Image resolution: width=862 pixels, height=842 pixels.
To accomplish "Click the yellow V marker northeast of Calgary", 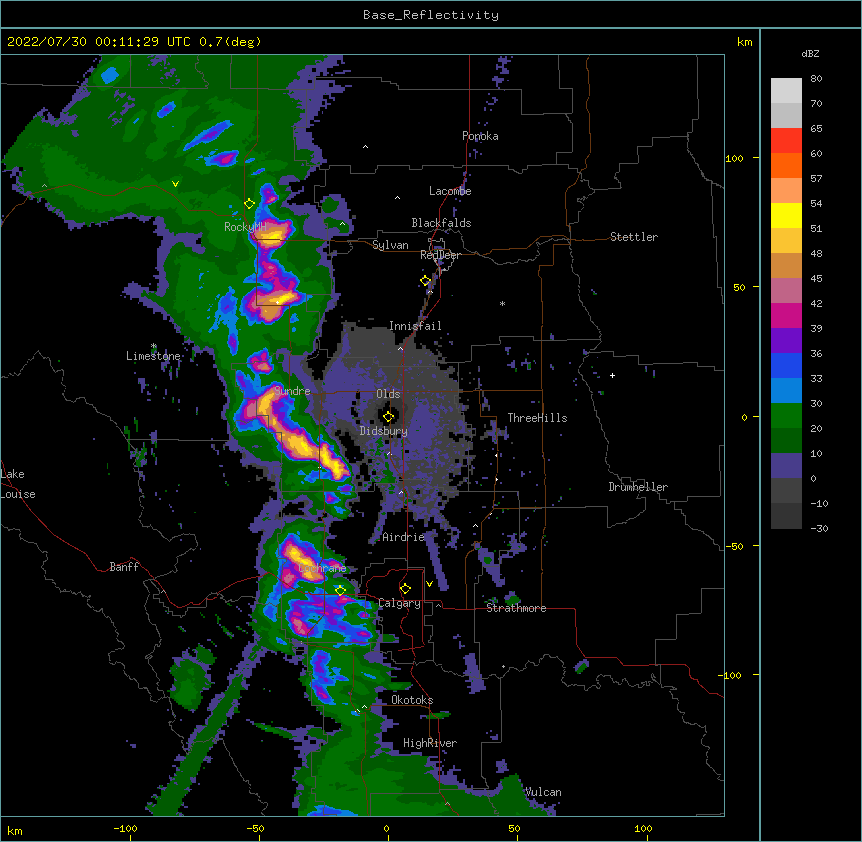I will [x=429, y=584].
